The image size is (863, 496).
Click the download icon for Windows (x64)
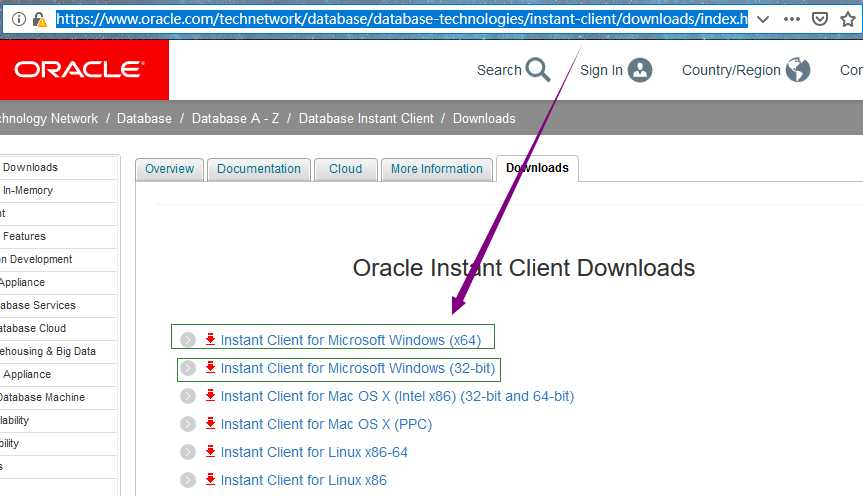coord(210,339)
